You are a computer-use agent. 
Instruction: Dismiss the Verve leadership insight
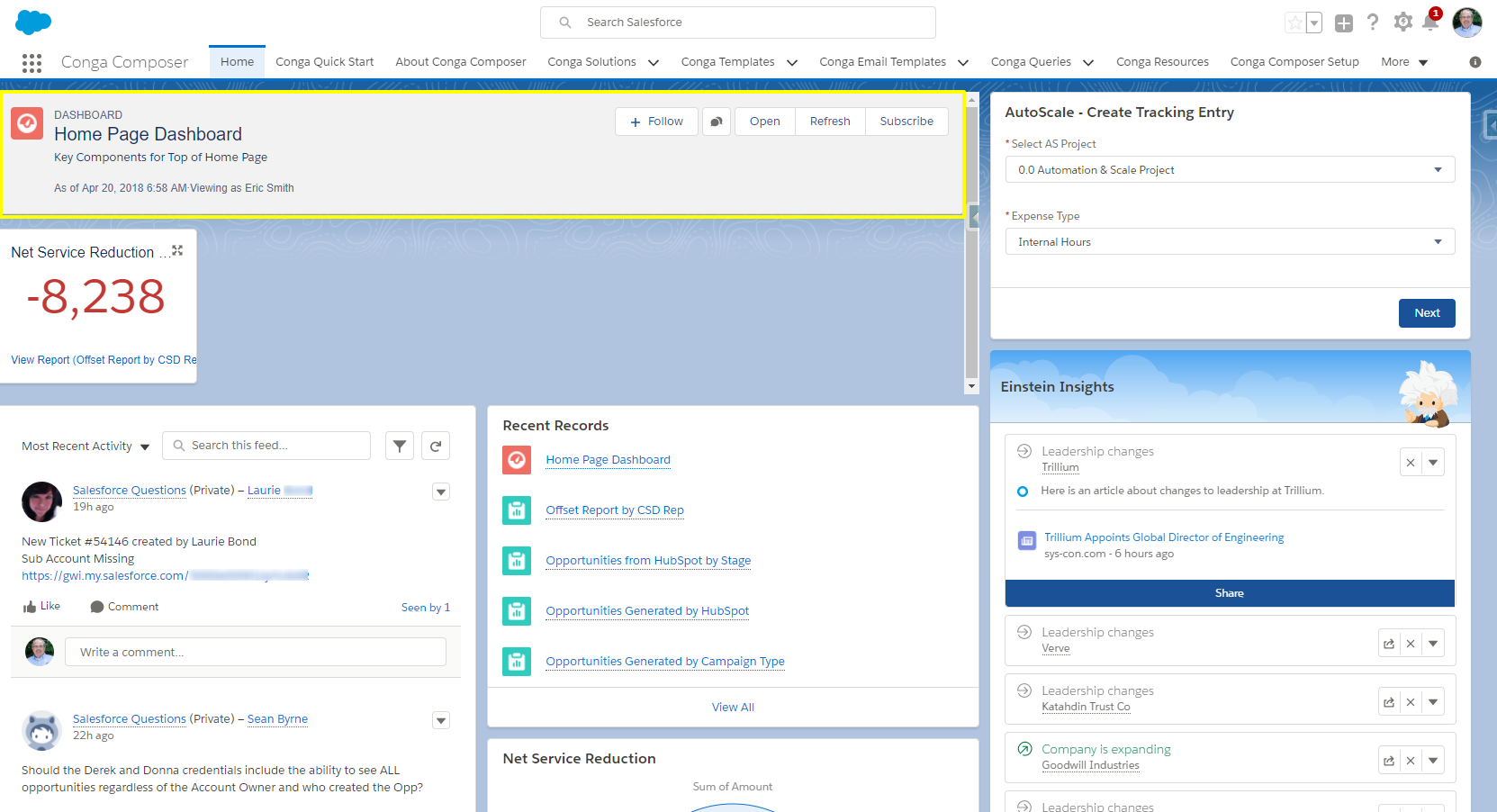[x=1411, y=644]
